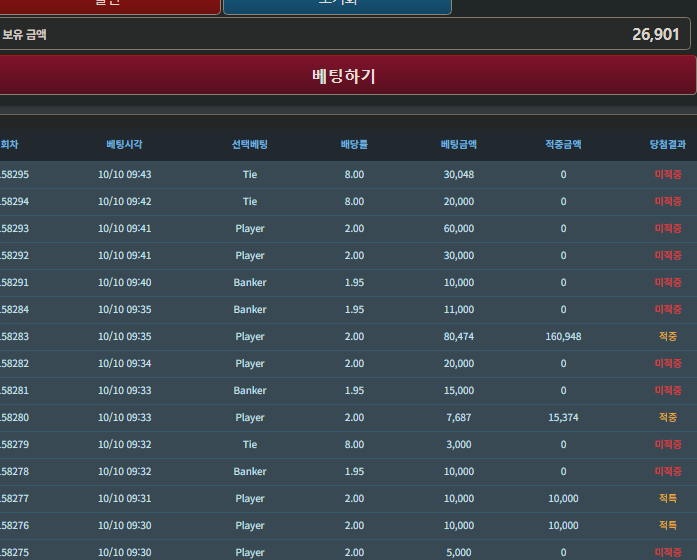Image resolution: width=697 pixels, height=560 pixels.
Task: Click the payout amount 160,948
Action: pyautogui.click(x=563, y=336)
